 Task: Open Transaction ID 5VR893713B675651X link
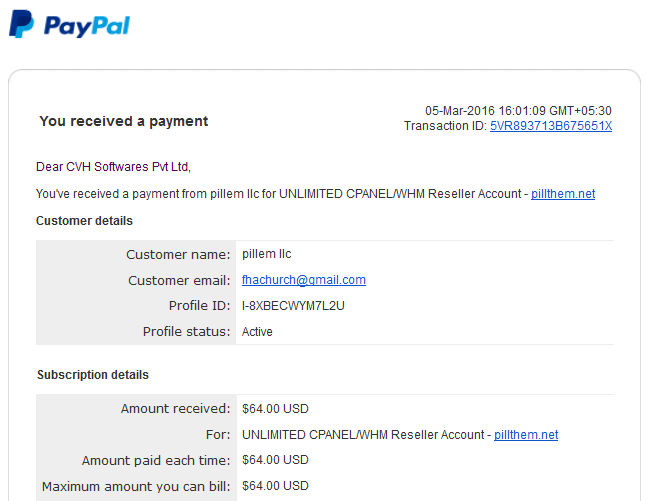pyautogui.click(x=551, y=126)
